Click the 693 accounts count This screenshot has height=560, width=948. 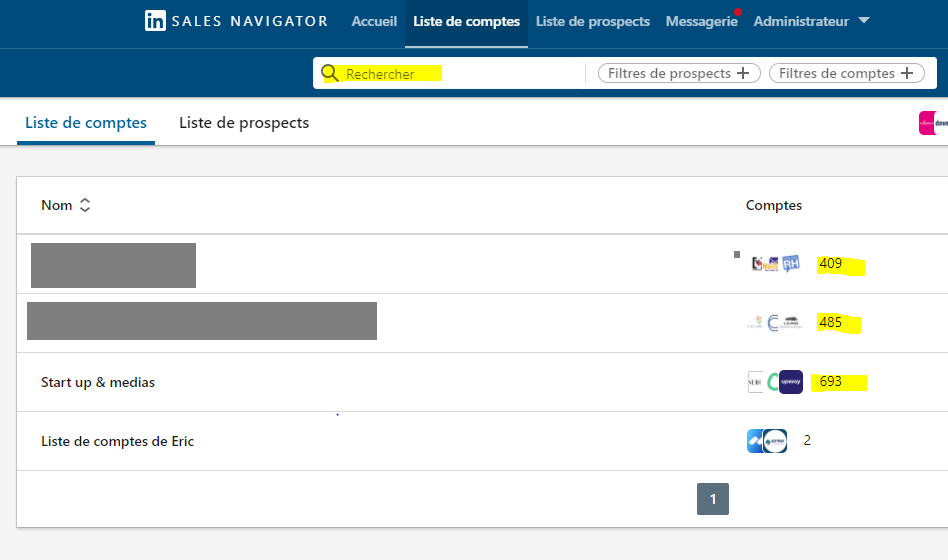830,382
